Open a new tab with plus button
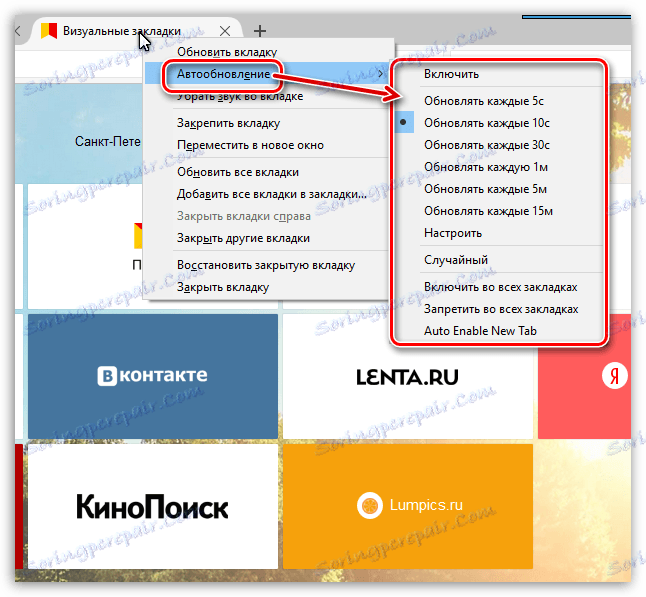The height and width of the screenshot is (597, 646). [260, 30]
